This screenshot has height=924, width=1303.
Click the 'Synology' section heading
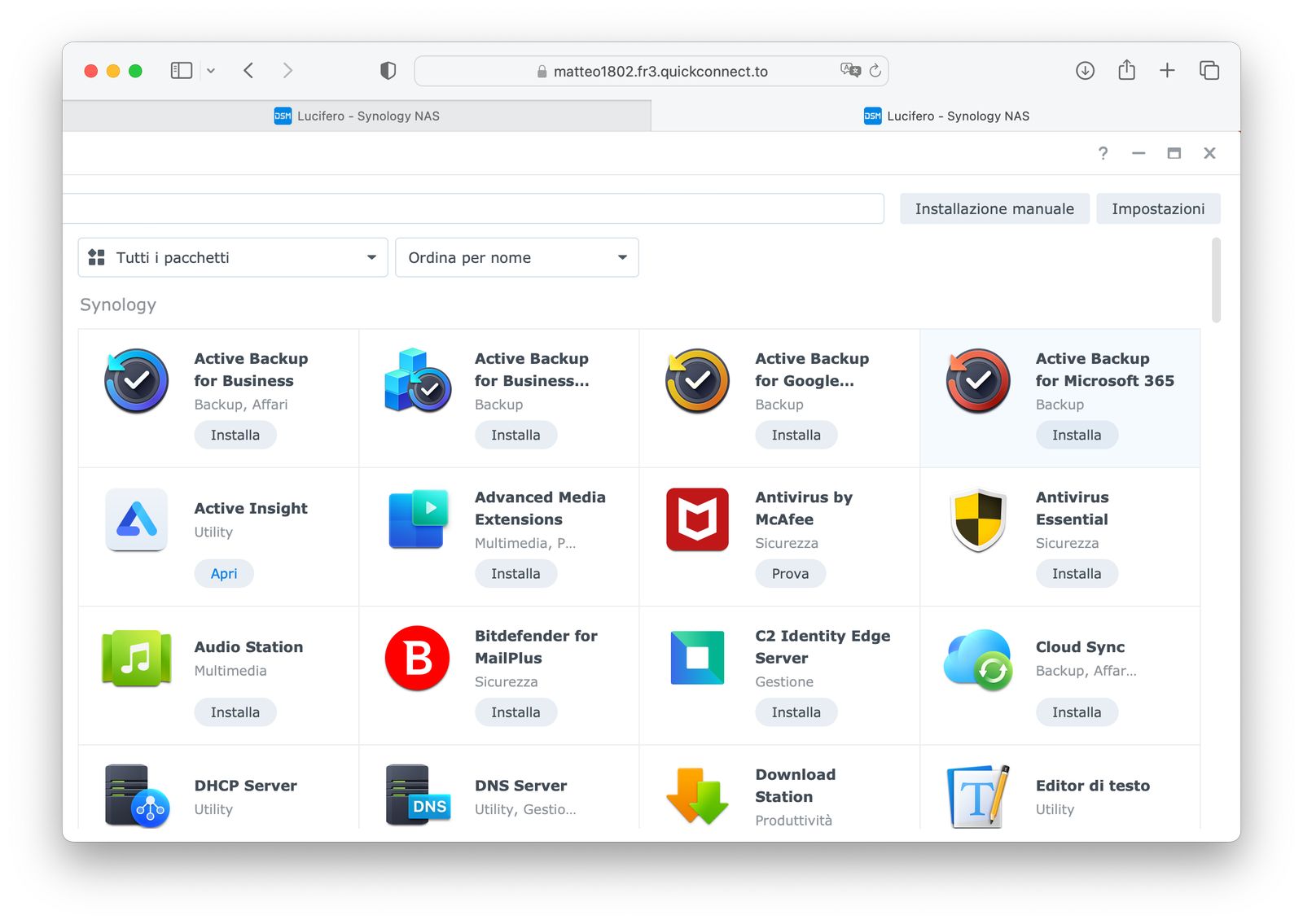118,304
